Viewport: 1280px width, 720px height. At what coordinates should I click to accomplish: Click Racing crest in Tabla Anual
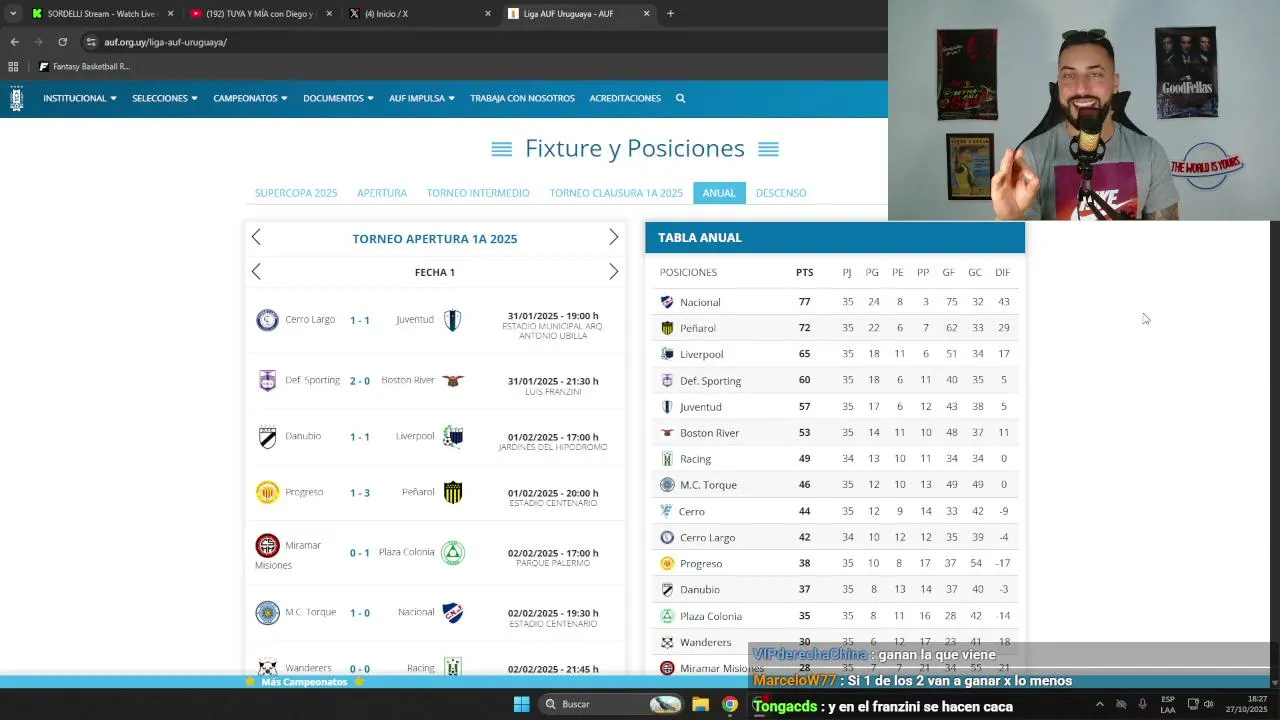667,459
